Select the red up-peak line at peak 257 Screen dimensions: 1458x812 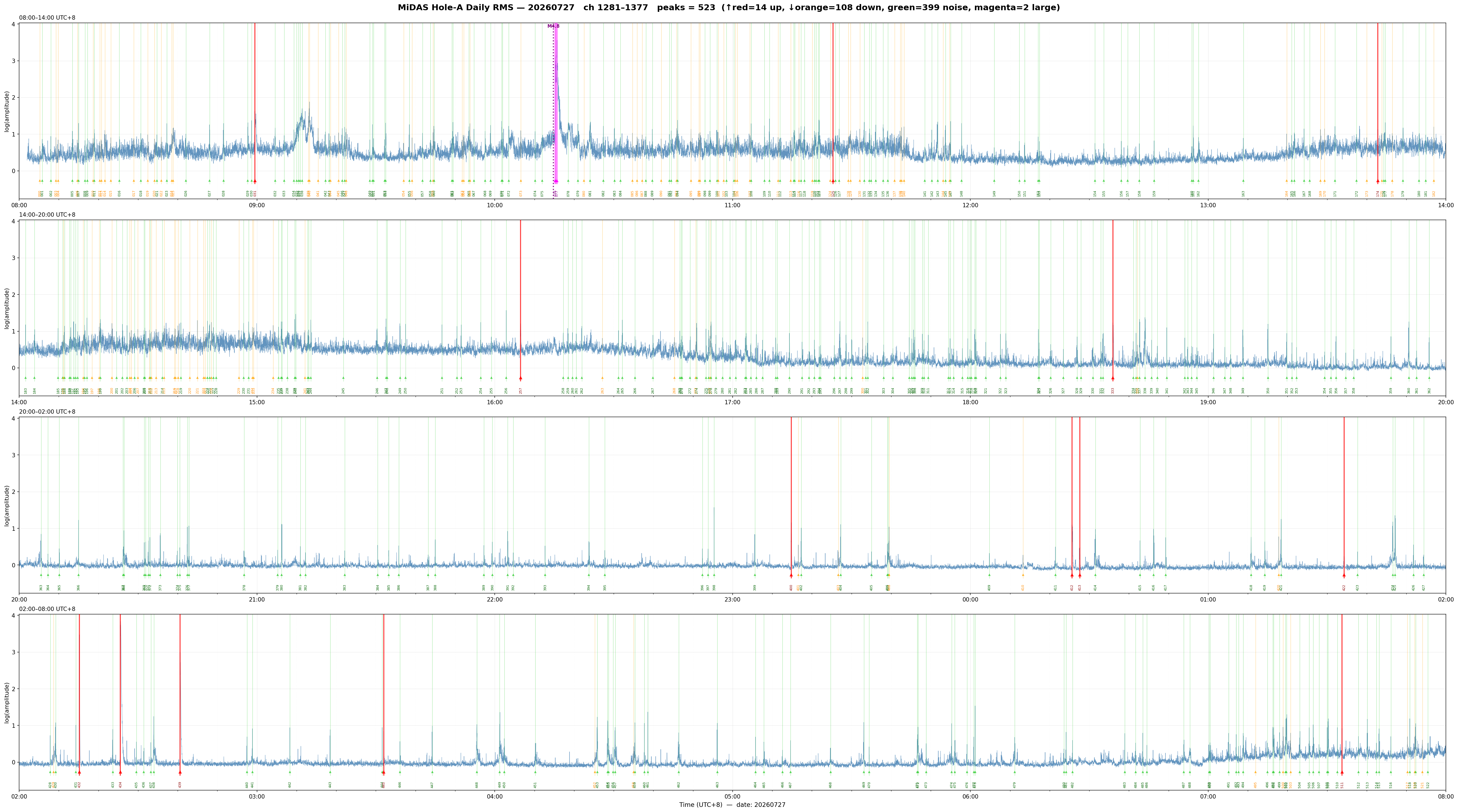[520, 300]
